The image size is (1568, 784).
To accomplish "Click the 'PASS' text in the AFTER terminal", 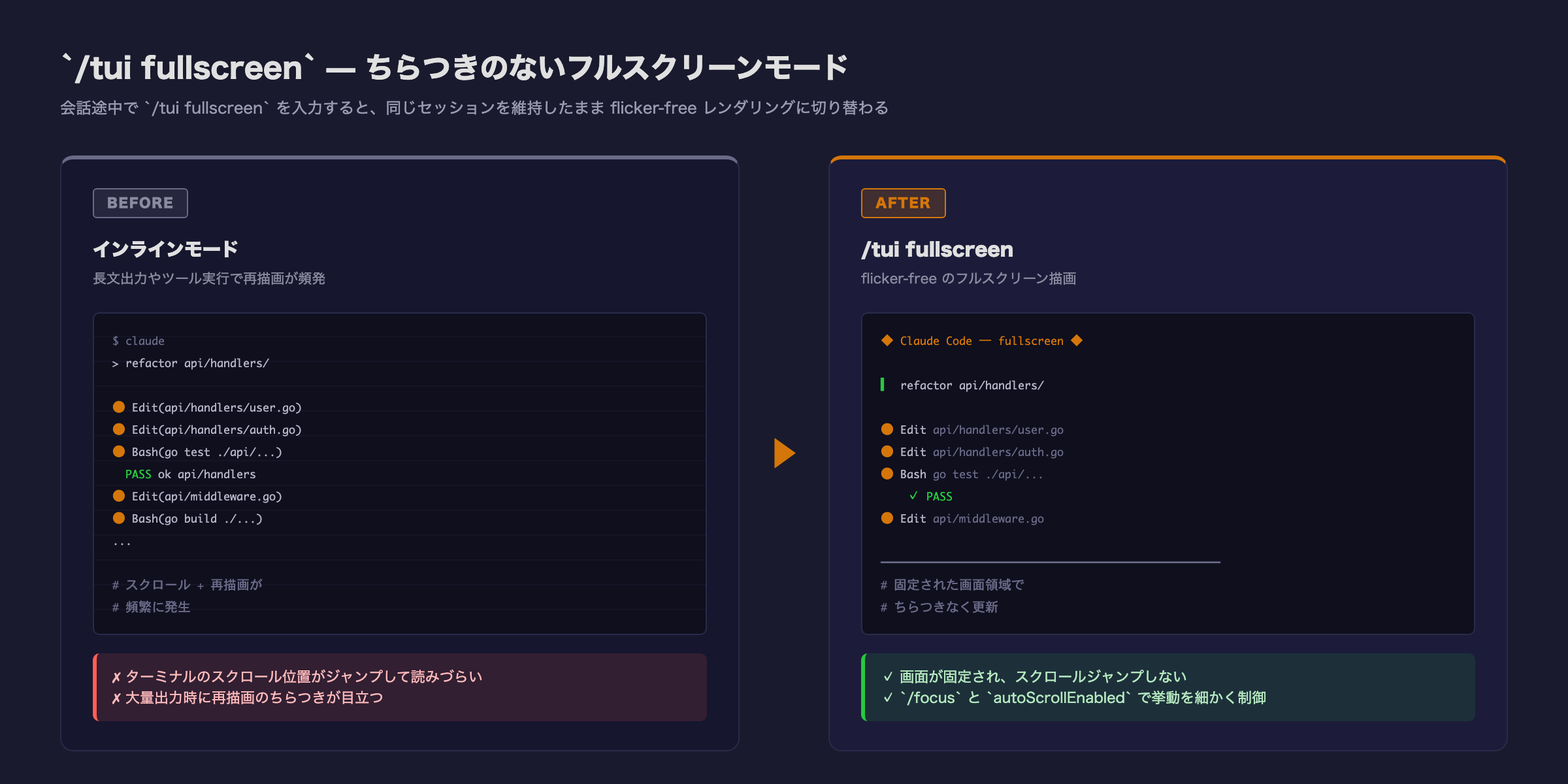I will pos(939,497).
